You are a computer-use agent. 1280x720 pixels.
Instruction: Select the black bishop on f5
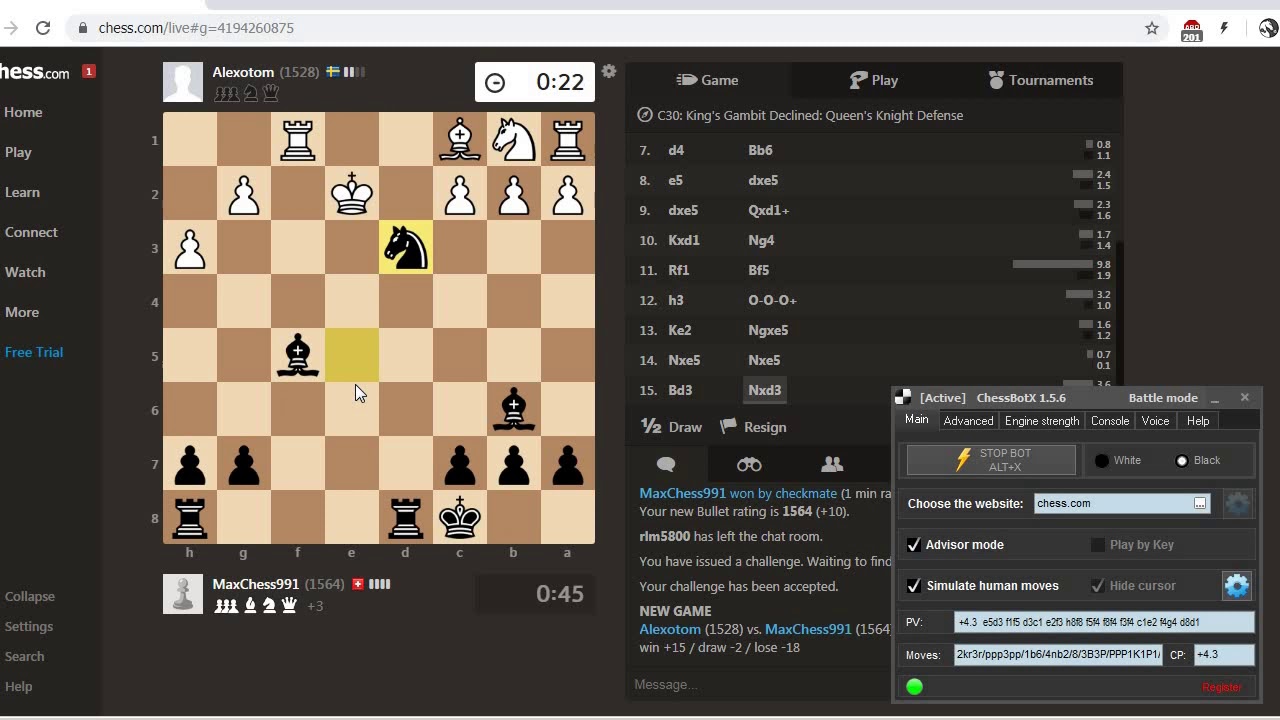(x=298, y=356)
